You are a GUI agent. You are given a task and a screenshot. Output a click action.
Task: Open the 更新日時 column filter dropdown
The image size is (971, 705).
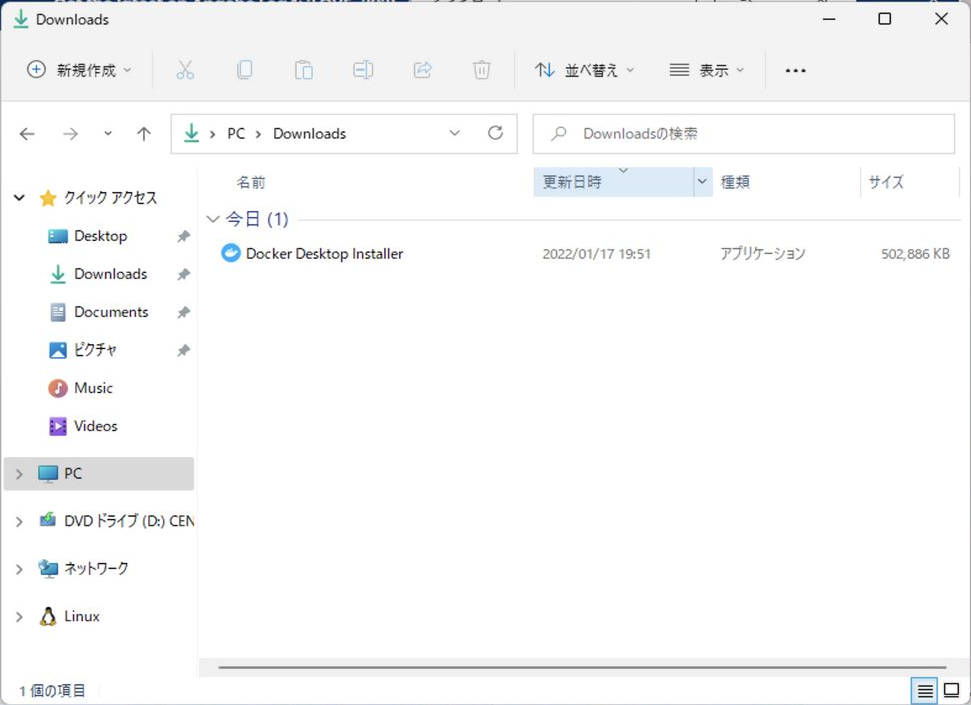click(702, 182)
